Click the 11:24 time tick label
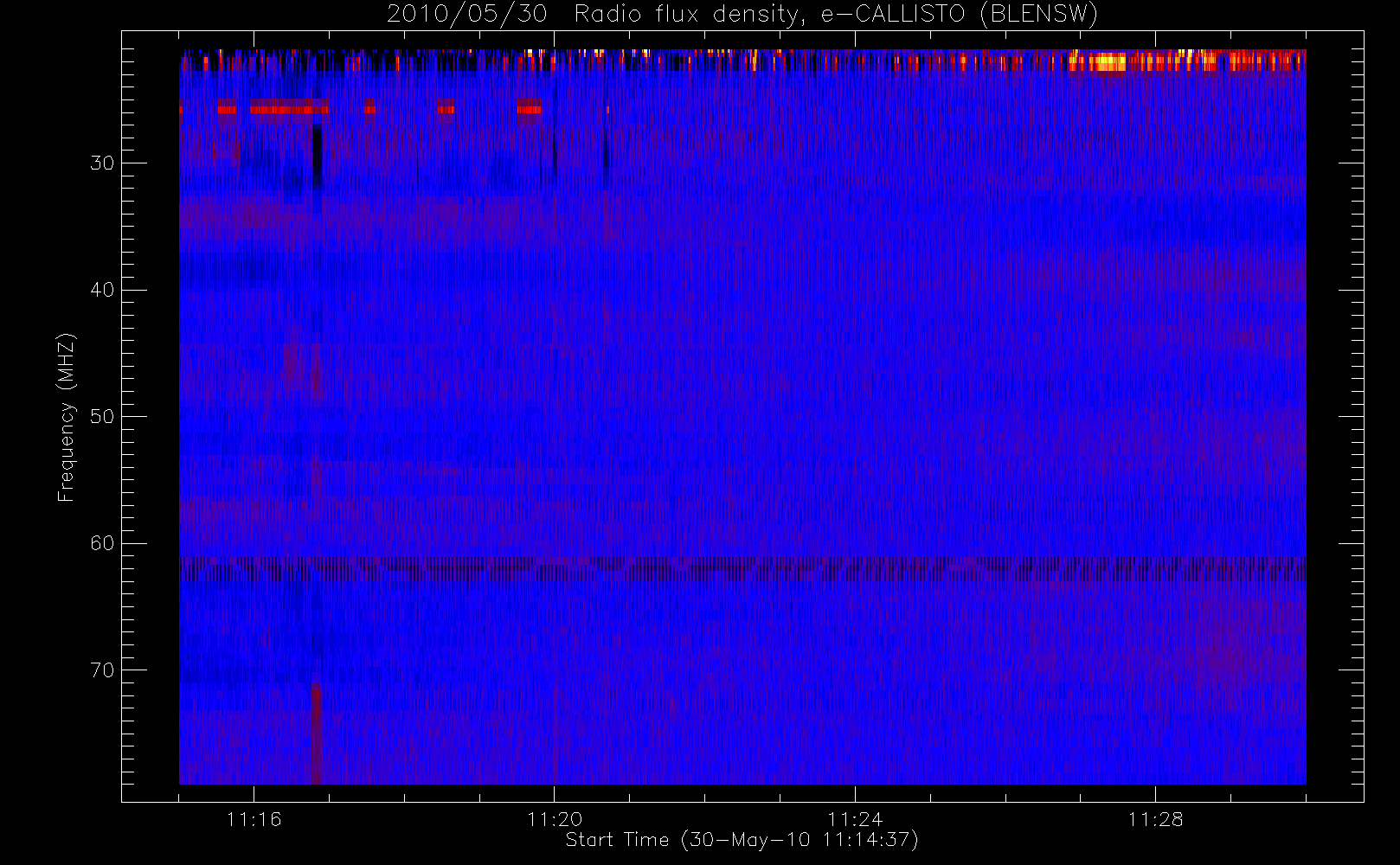The height and width of the screenshot is (865, 1400). click(855, 819)
